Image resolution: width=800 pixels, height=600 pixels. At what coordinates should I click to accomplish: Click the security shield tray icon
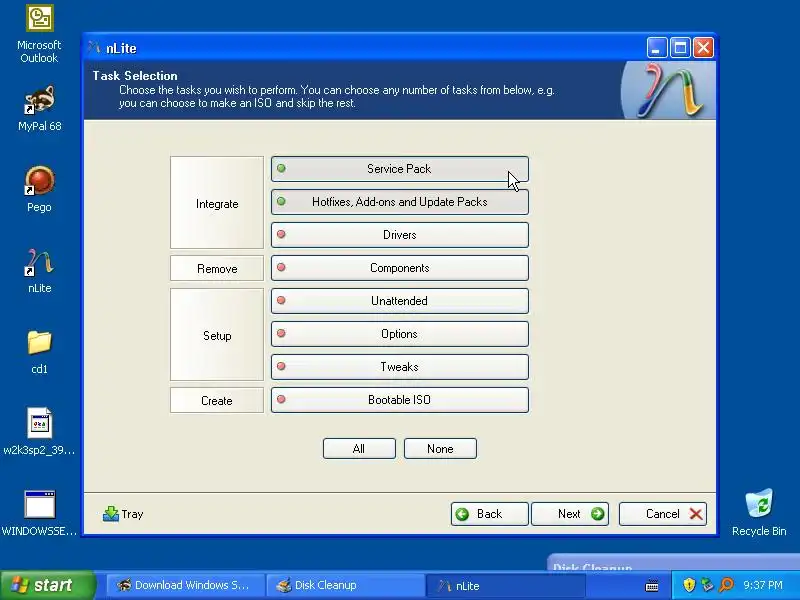(689, 585)
